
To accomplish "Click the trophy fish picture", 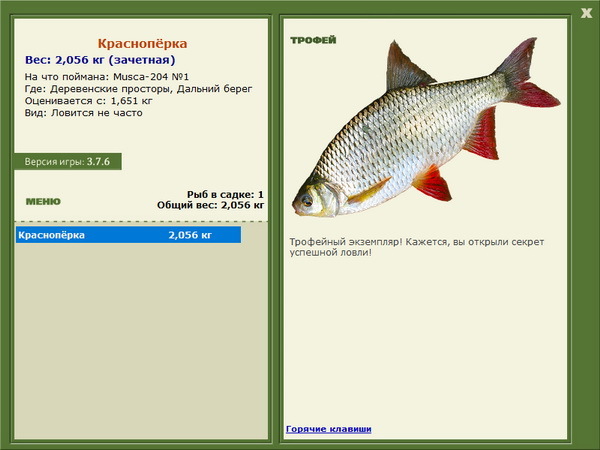I will point(426,127).
